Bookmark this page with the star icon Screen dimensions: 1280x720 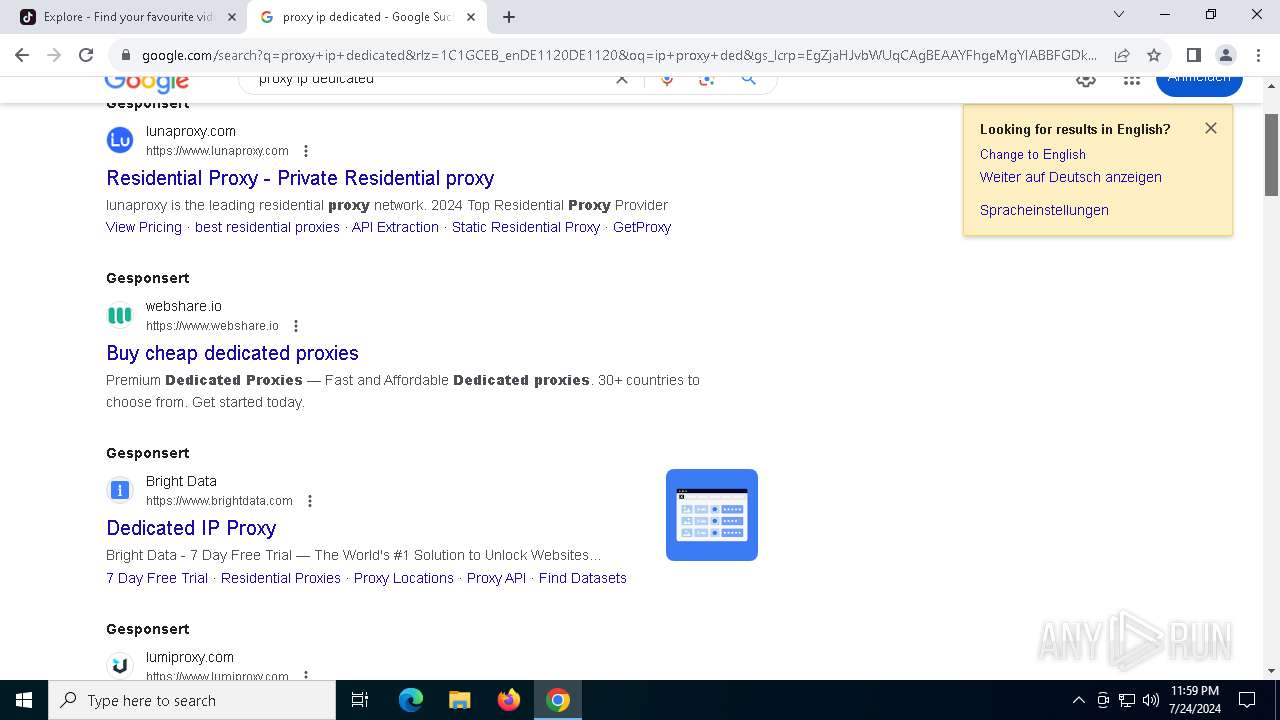[x=1154, y=55]
